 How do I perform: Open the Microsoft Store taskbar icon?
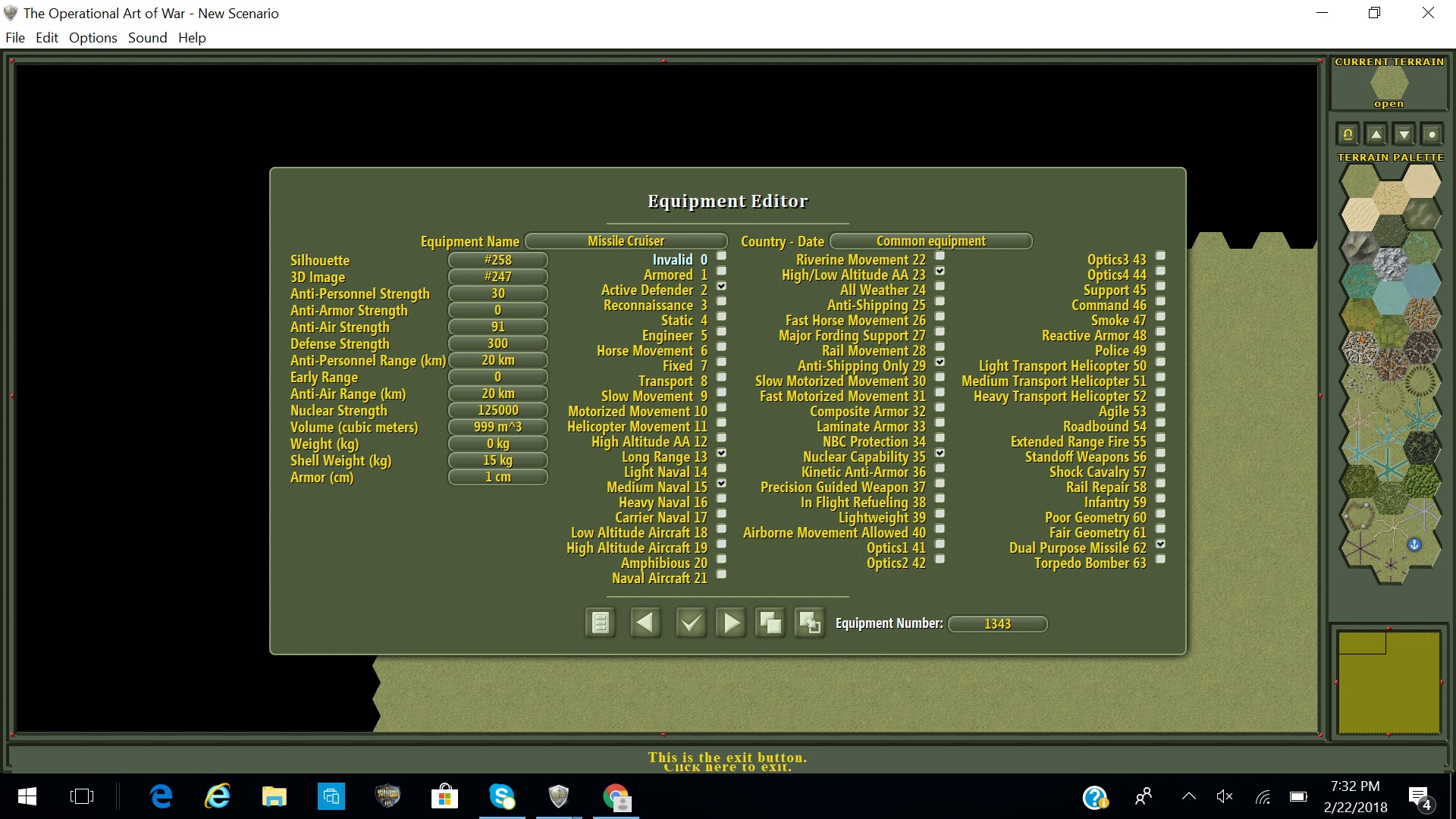click(444, 796)
